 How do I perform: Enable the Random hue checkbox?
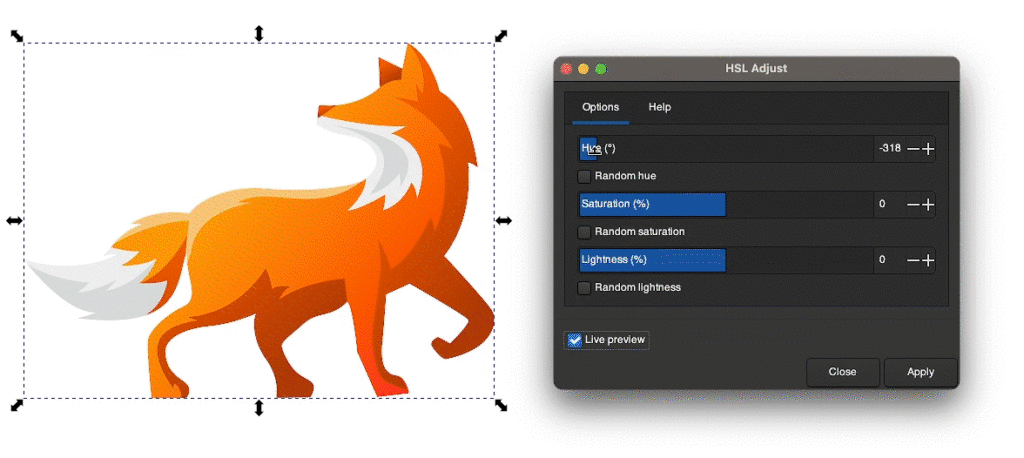pyautogui.click(x=584, y=176)
